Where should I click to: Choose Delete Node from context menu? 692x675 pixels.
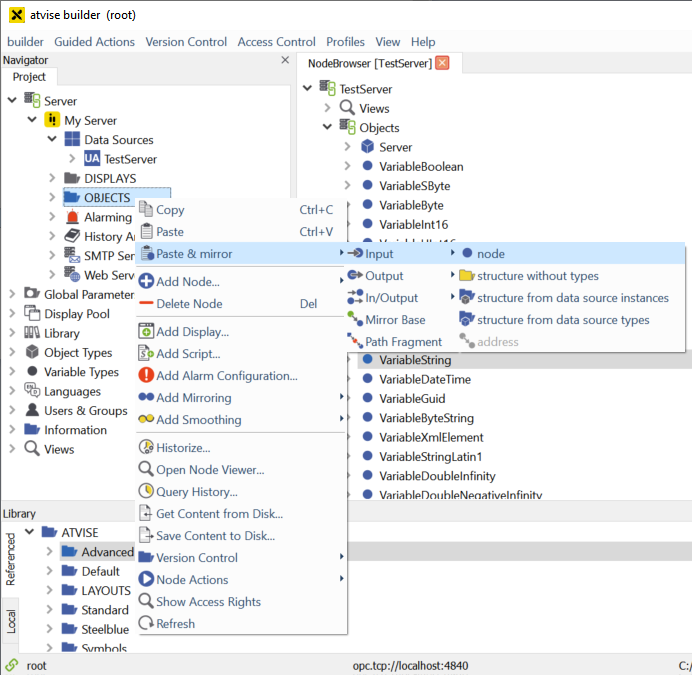(x=189, y=304)
